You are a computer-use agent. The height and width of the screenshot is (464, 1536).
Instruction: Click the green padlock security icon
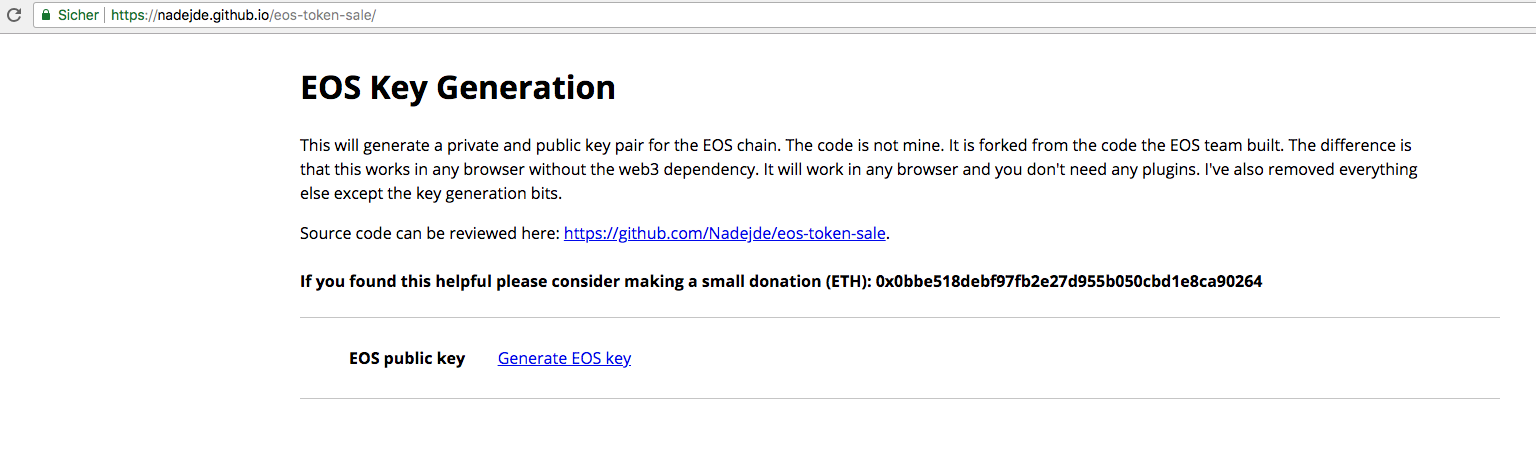click(x=45, y=16)
